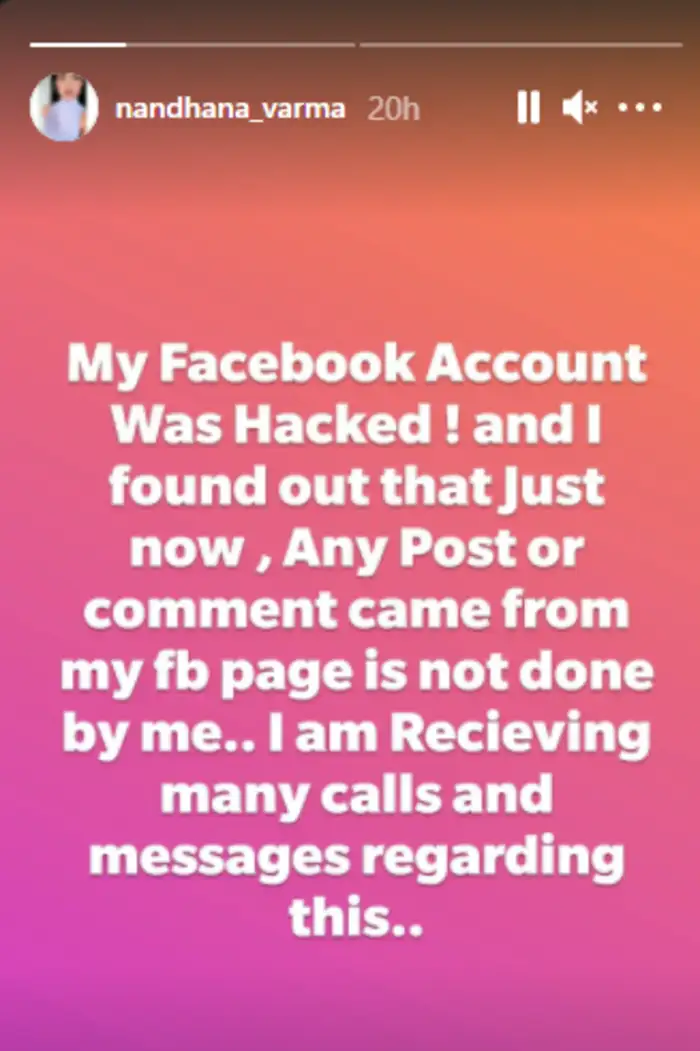Click the word "Facebook" in the story
The width and height of the screenshot is (700, 1051).
pos(286,363)
